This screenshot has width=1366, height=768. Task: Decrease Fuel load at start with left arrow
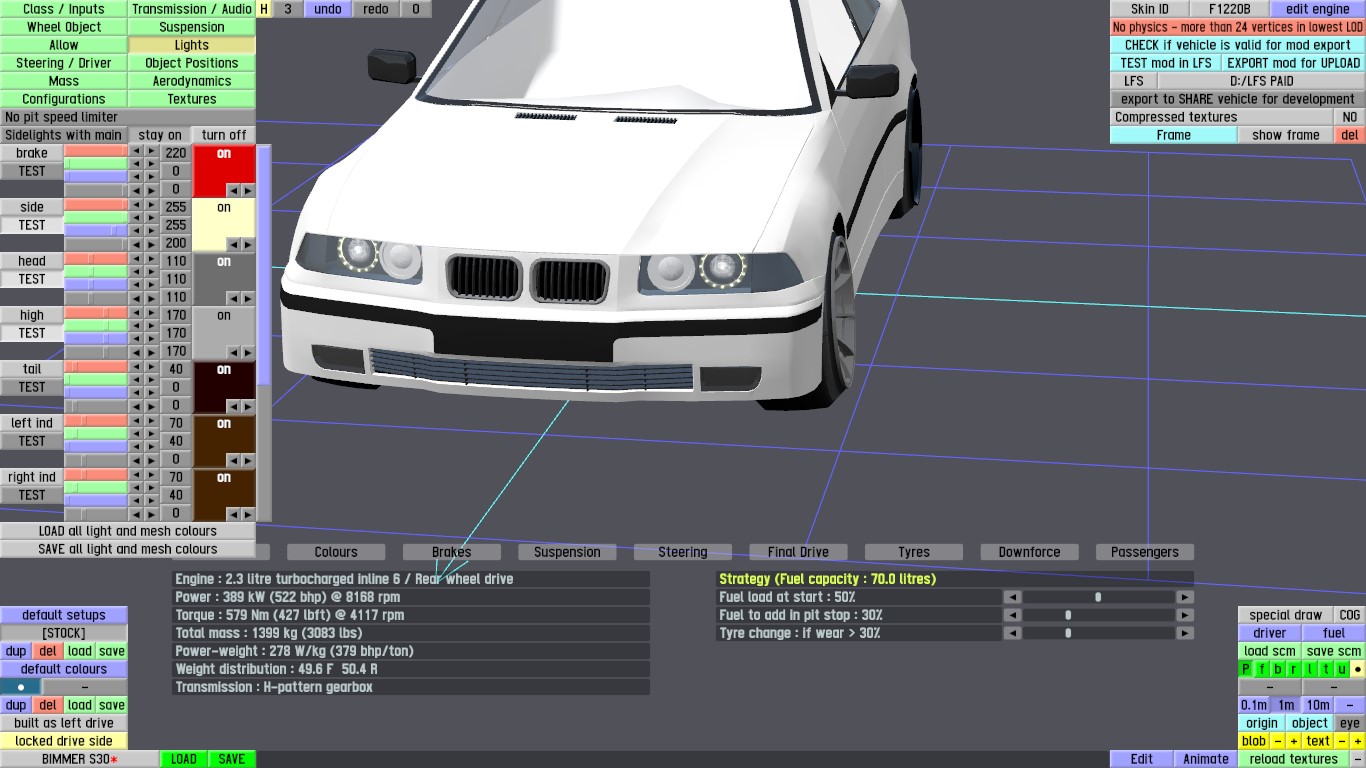1013,597
